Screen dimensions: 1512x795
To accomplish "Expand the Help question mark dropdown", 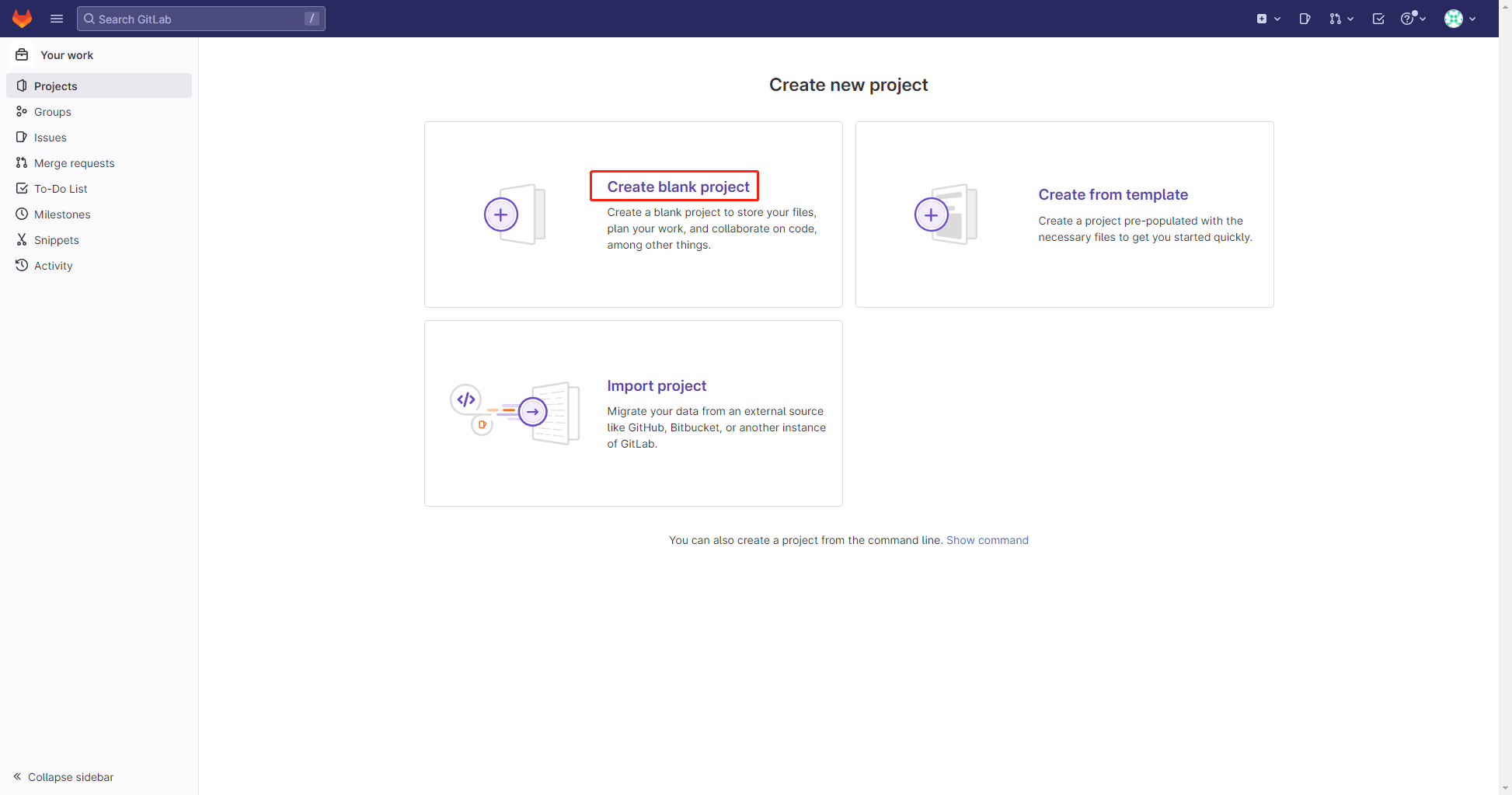I will [x=1413, y=19].
